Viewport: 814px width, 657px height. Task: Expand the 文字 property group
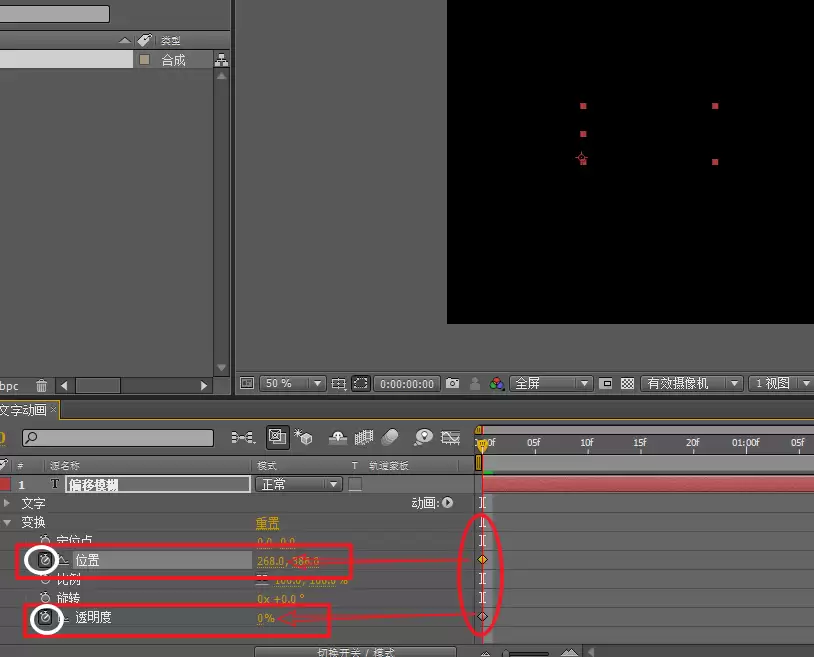(7, 503)
